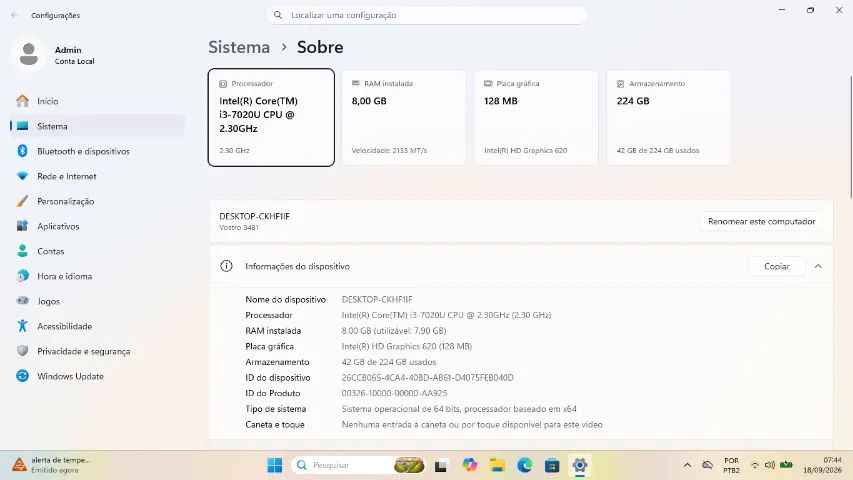Screen dimensions: 853x480
Task: Click the volume speaker tray icon
Action: pyautogui.click(x=770, y=465)
